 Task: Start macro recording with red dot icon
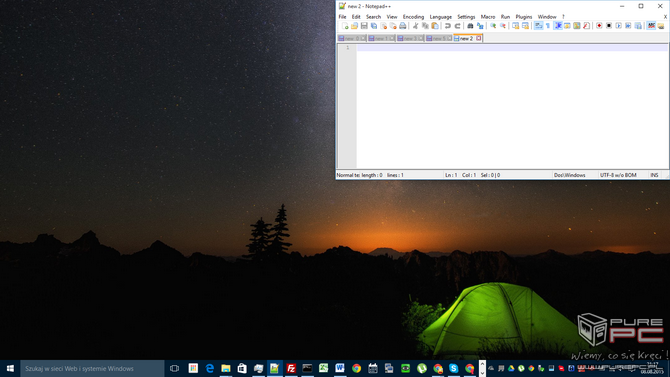[599, 26]
